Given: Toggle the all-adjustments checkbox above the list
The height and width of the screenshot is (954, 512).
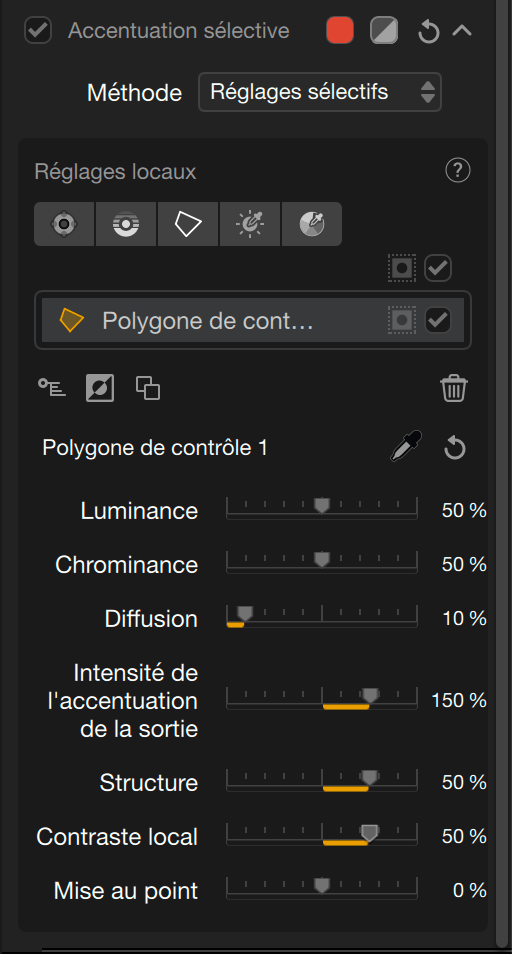Looking at the screenshot, I should tap(438, 268).
